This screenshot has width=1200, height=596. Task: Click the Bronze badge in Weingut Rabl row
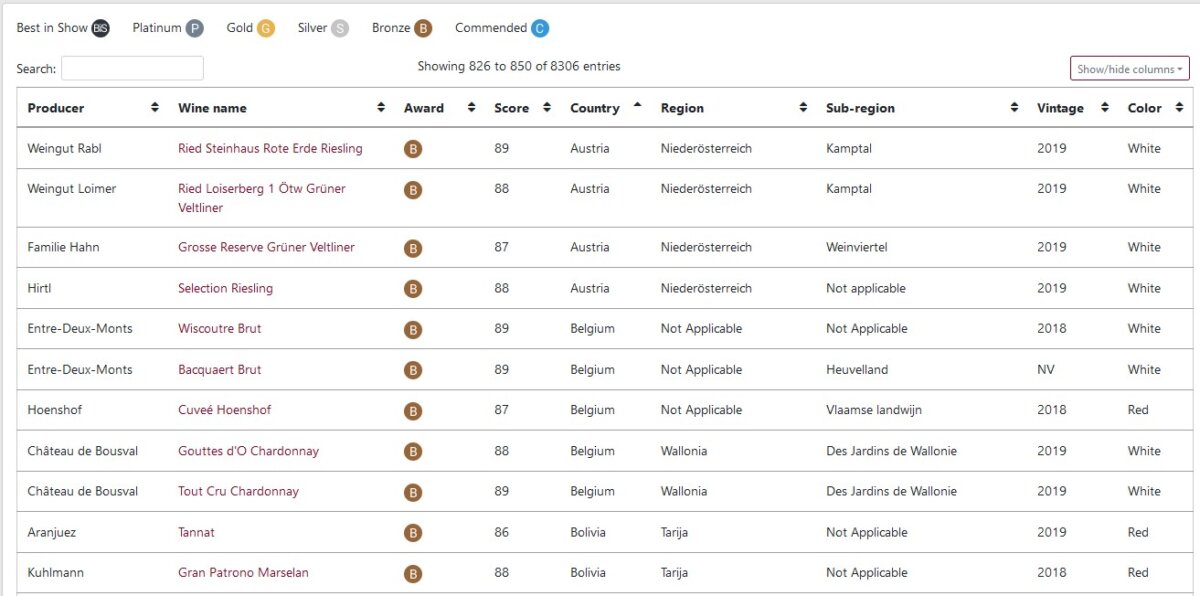(413, 149)
